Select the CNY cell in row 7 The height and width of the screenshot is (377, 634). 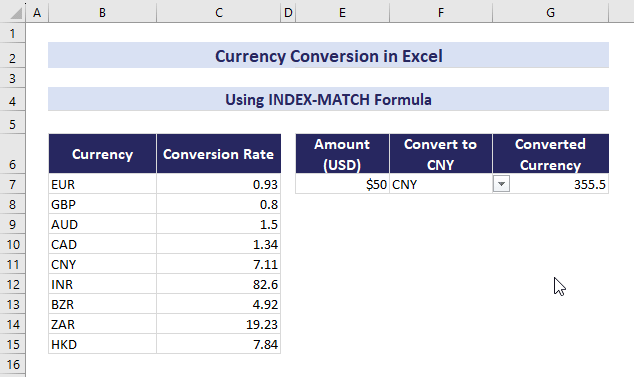[441, 184]
